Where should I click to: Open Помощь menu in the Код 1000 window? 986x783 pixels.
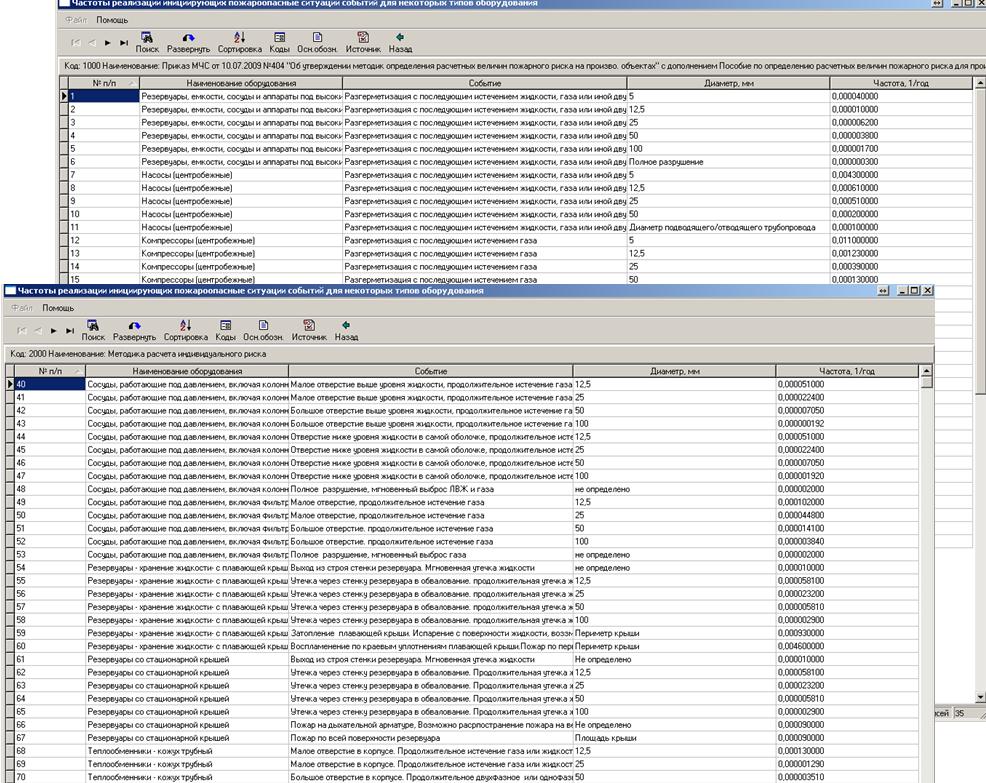click(112, 20)
